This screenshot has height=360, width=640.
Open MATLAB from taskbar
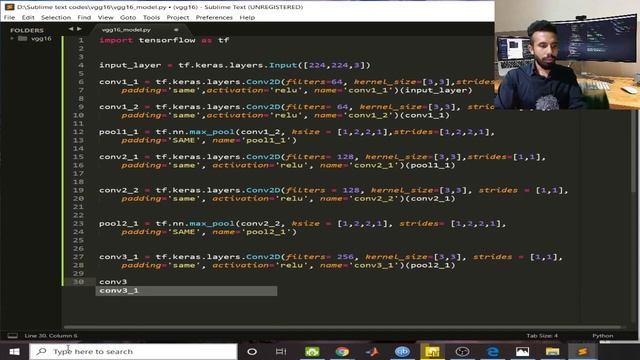tap(372, 351)
